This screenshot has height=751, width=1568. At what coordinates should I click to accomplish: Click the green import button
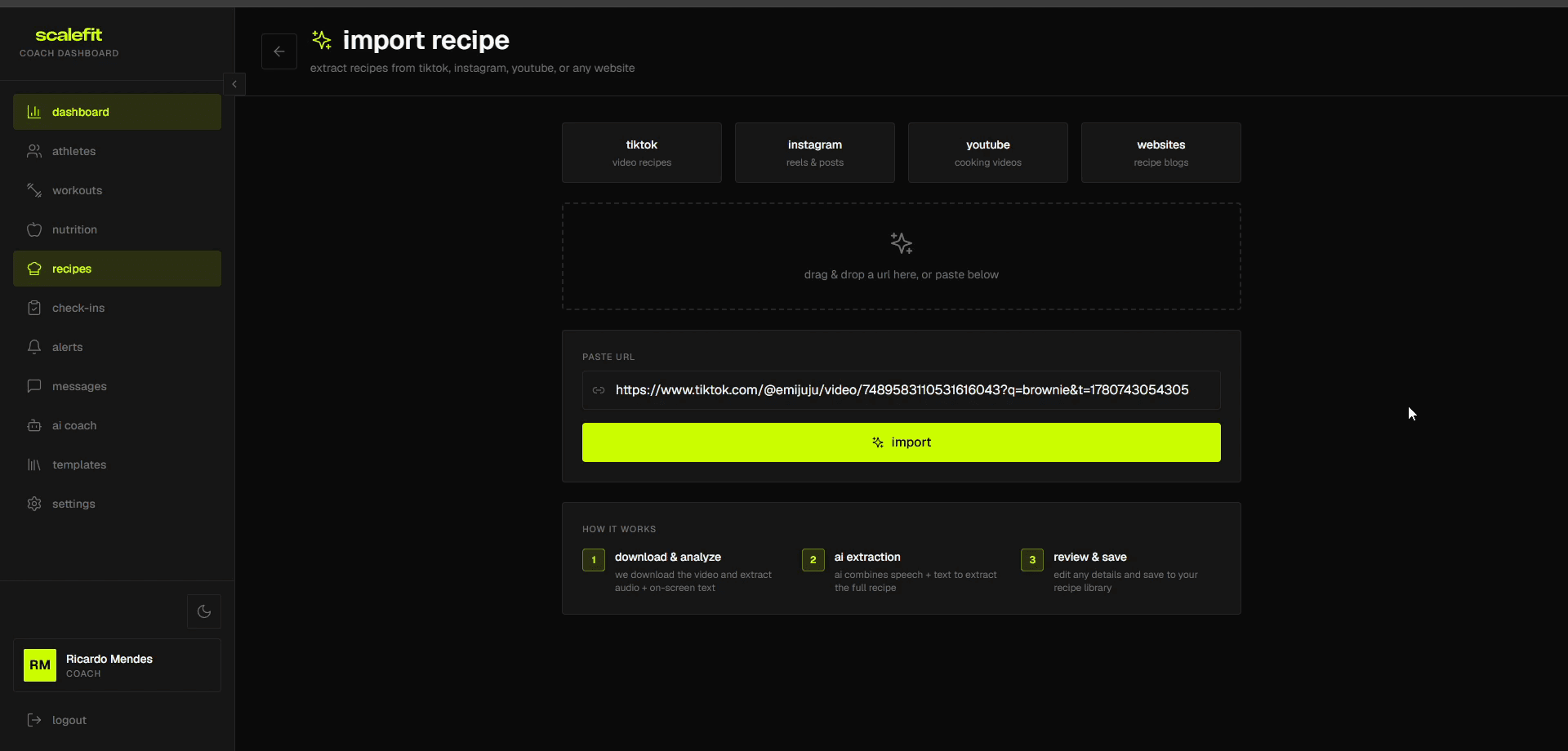[x=902, y=442]
